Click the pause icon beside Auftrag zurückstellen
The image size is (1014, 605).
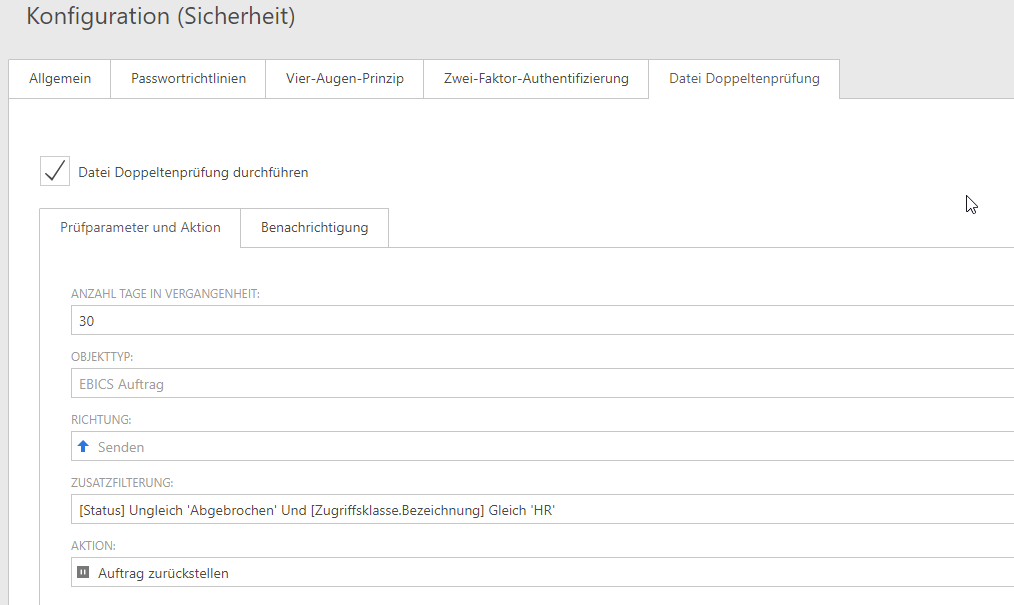(84, 573)
